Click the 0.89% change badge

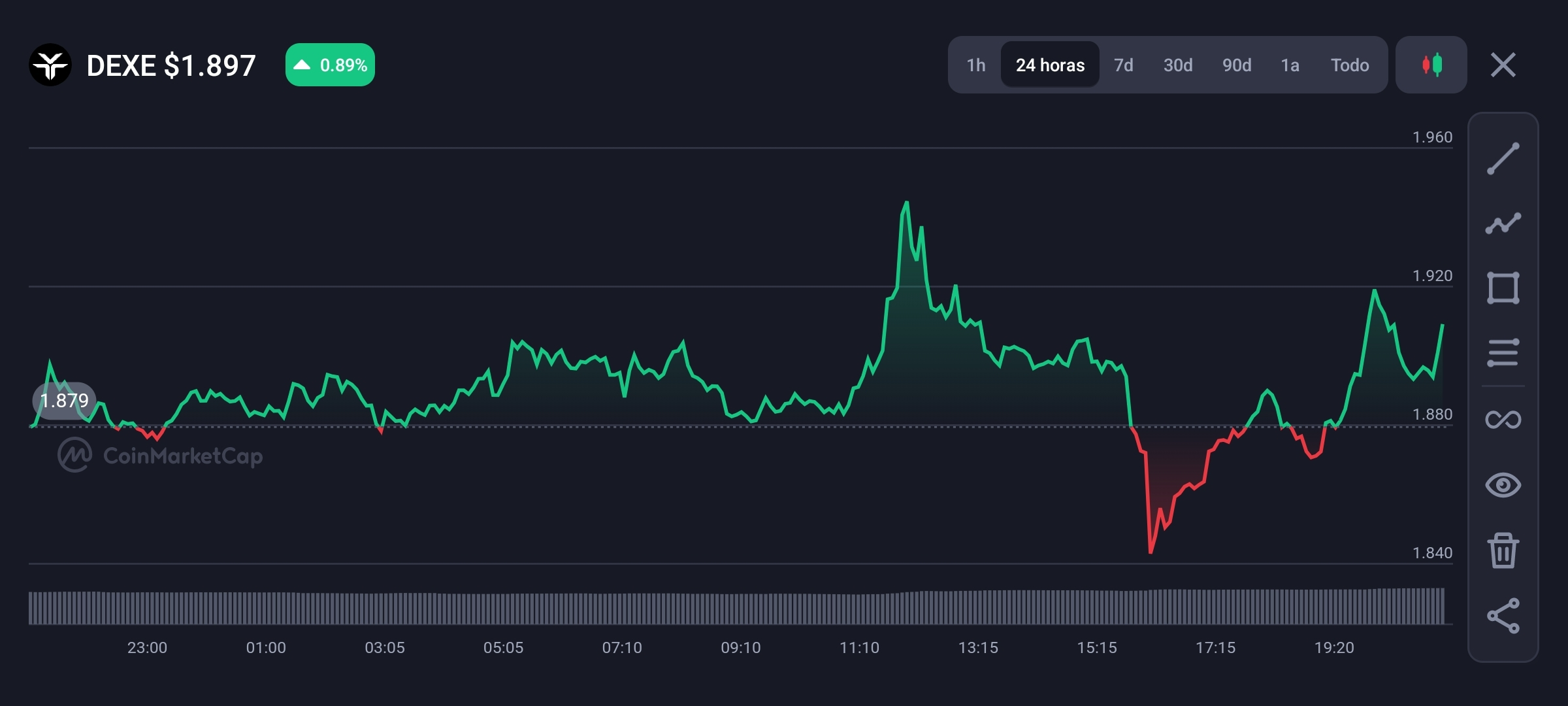[x=330, y=65]
